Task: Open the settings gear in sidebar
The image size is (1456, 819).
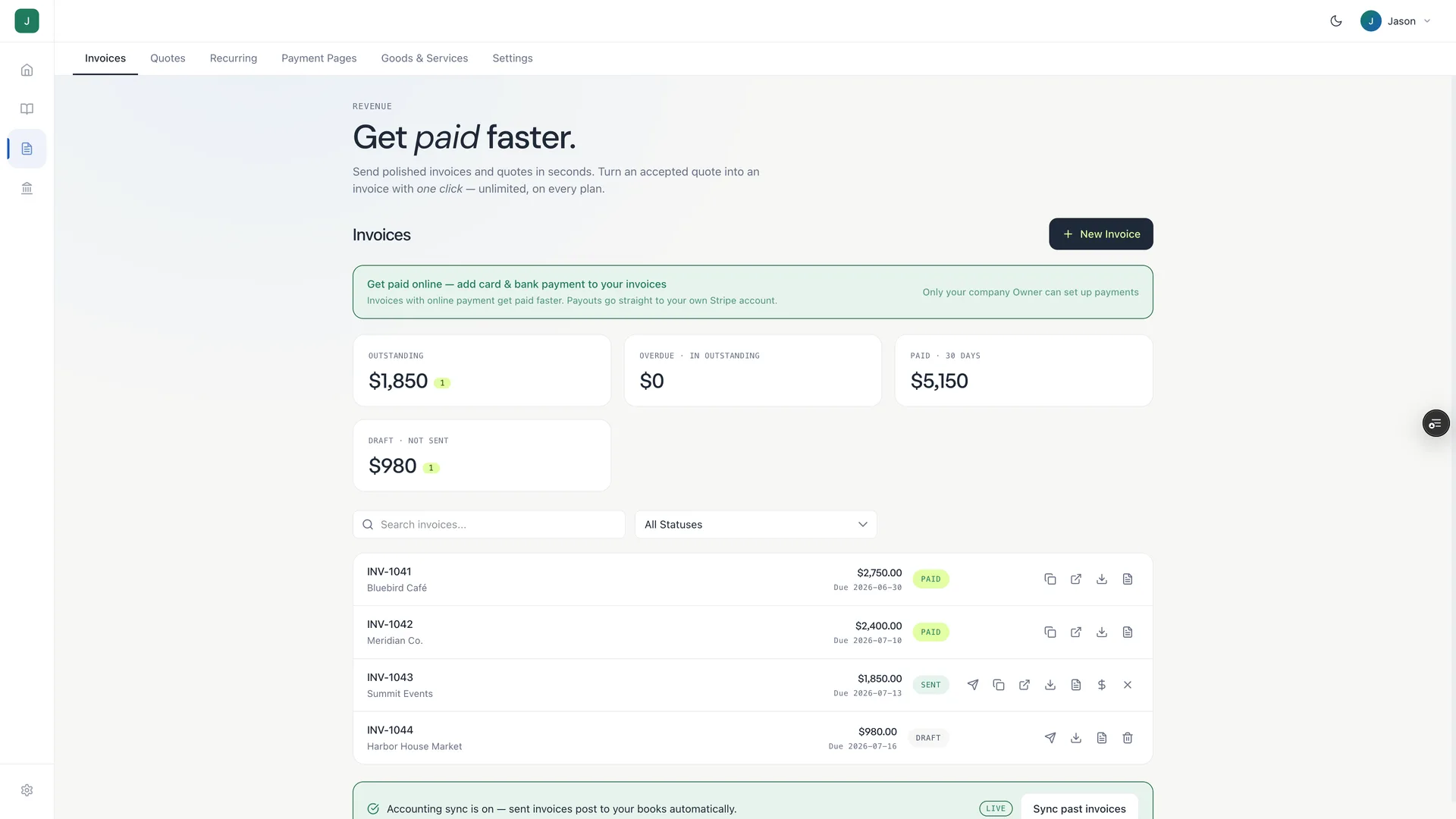Action: pos(27,790)
